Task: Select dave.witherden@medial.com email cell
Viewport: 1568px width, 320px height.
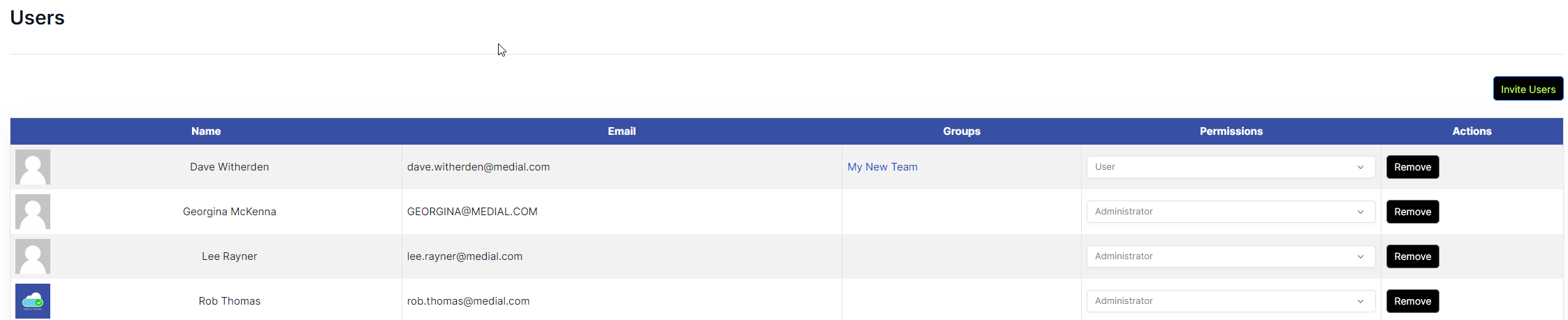Action: (622, 167)
